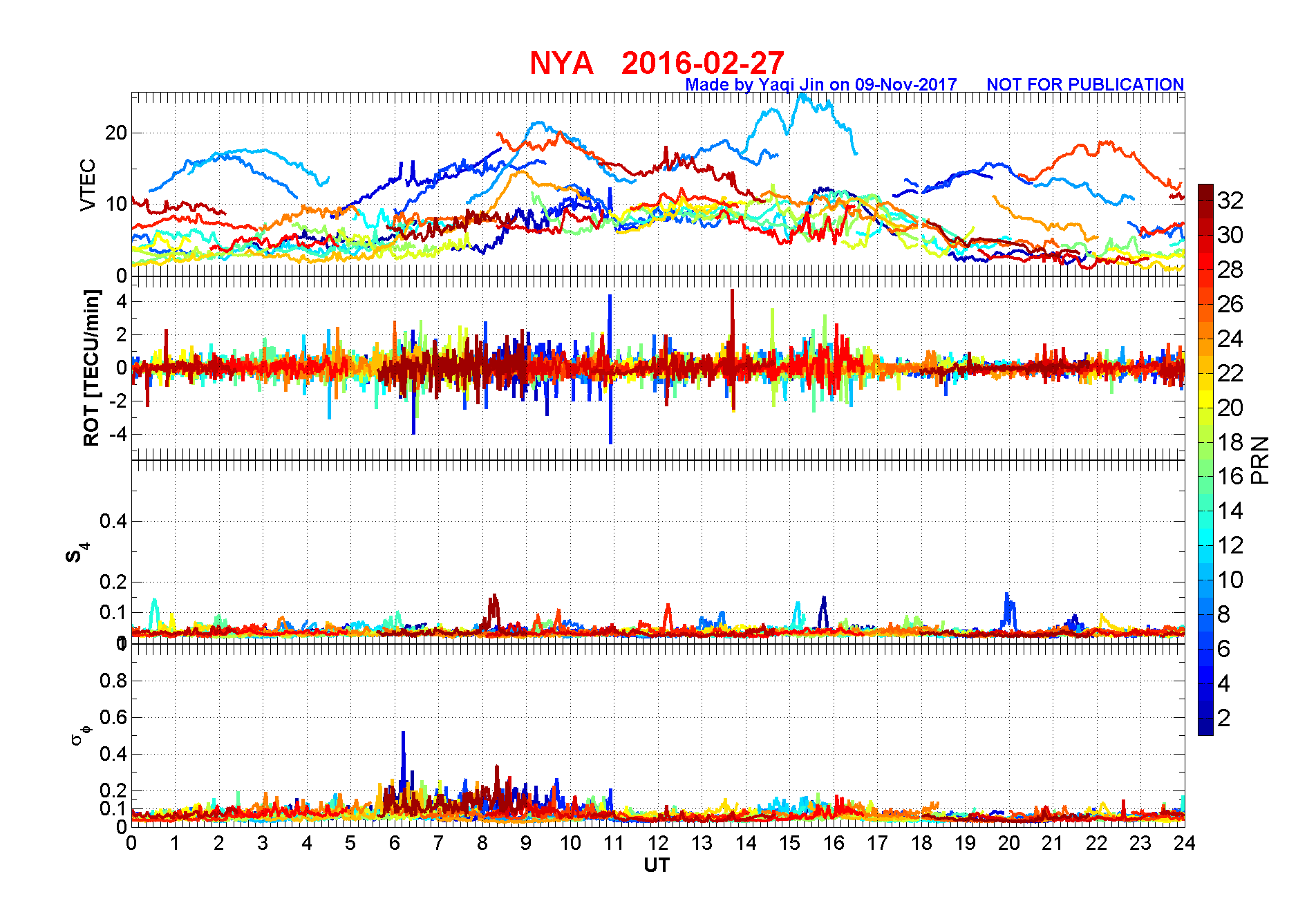Click colorbar tick label 24
1316x919 pixels.
click(x=1230, y=339)
